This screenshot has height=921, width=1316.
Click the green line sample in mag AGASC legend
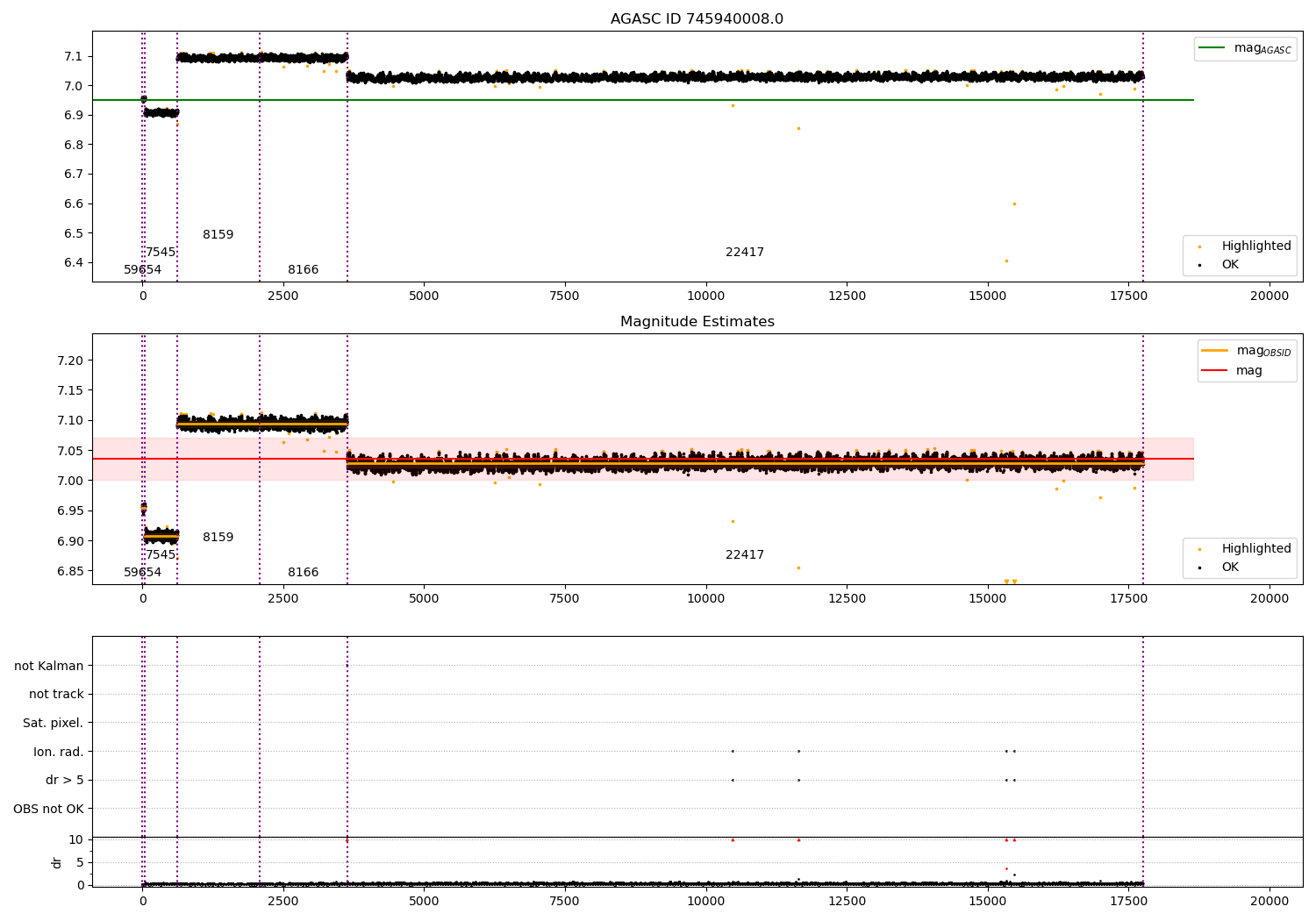click(1212, 48)
